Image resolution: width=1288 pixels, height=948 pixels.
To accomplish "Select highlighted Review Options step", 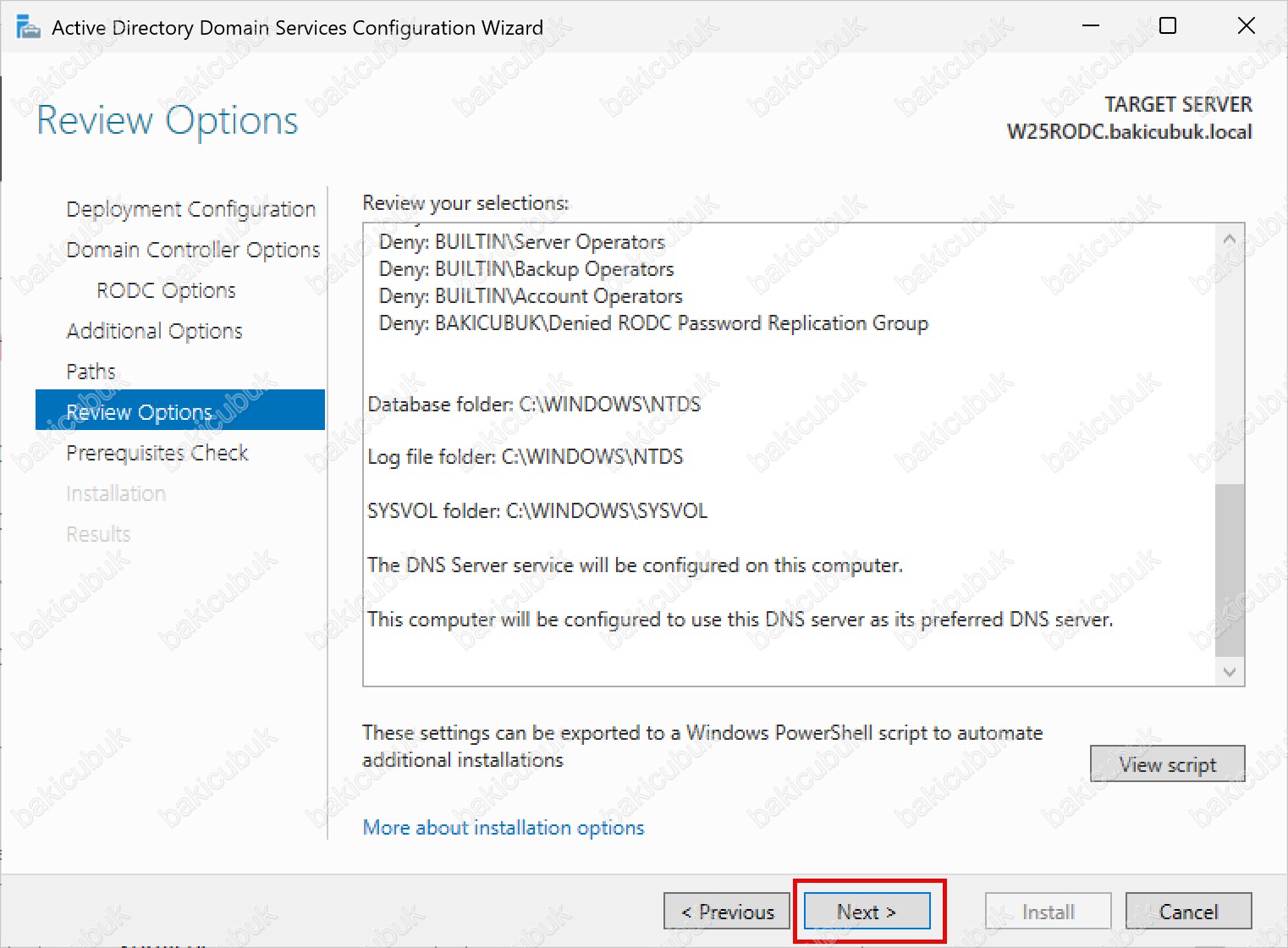I will 180,410.
